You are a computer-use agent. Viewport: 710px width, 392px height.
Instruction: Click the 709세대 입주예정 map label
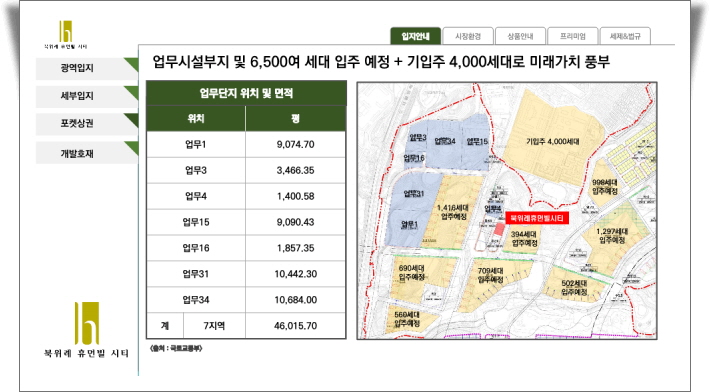491,276
